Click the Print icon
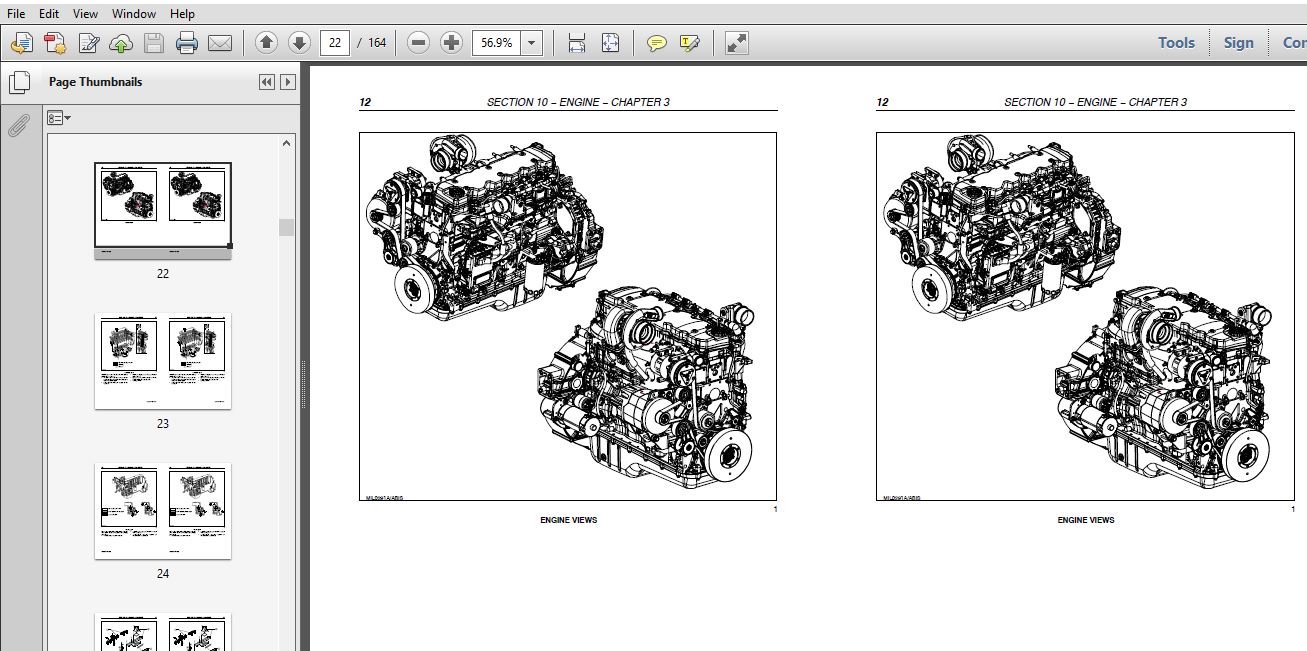The image size is (1307, 651). (x=187, y=43)
